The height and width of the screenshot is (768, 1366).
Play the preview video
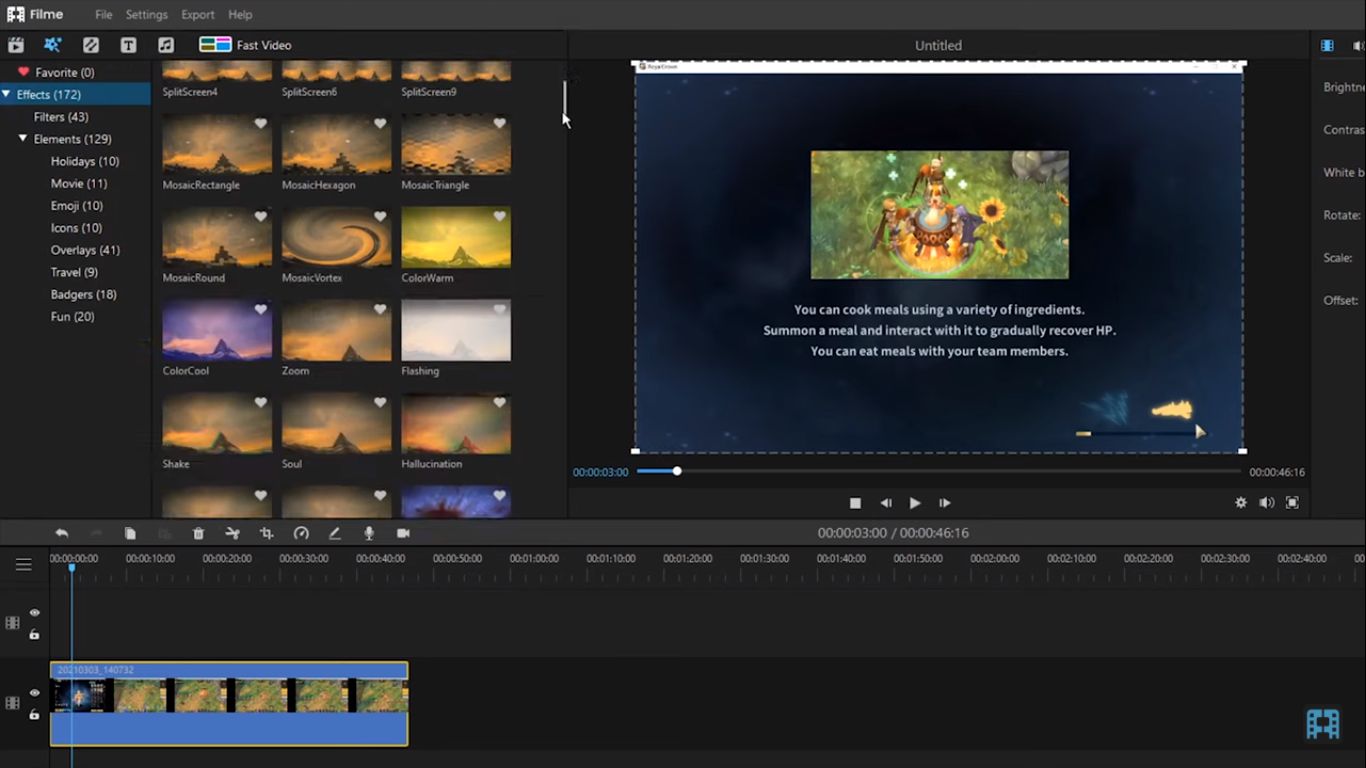915,503
